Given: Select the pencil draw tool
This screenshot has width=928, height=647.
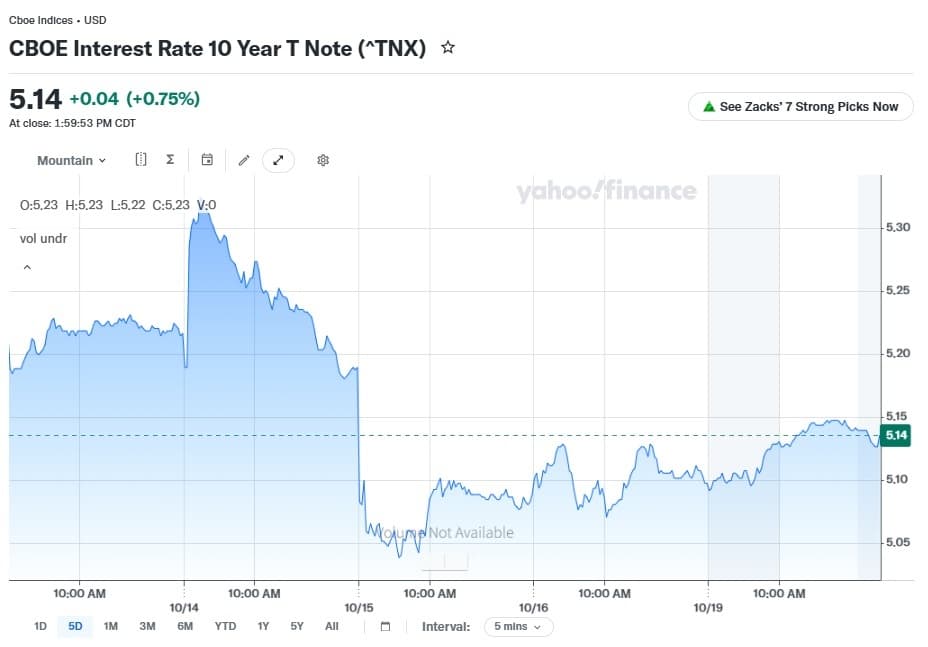Looking at the screenshot, I should coord(244,160).
